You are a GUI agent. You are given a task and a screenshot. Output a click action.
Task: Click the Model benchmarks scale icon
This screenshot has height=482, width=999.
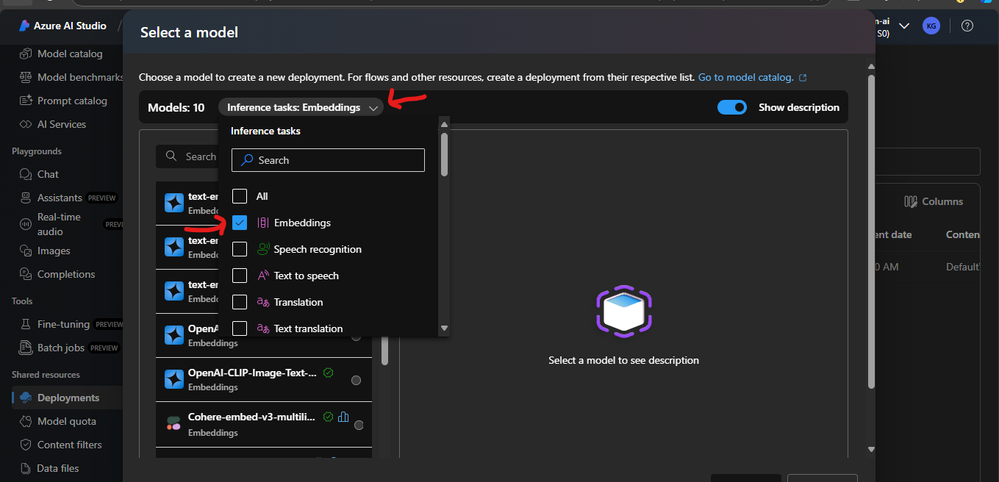click(x=25, y=77)
